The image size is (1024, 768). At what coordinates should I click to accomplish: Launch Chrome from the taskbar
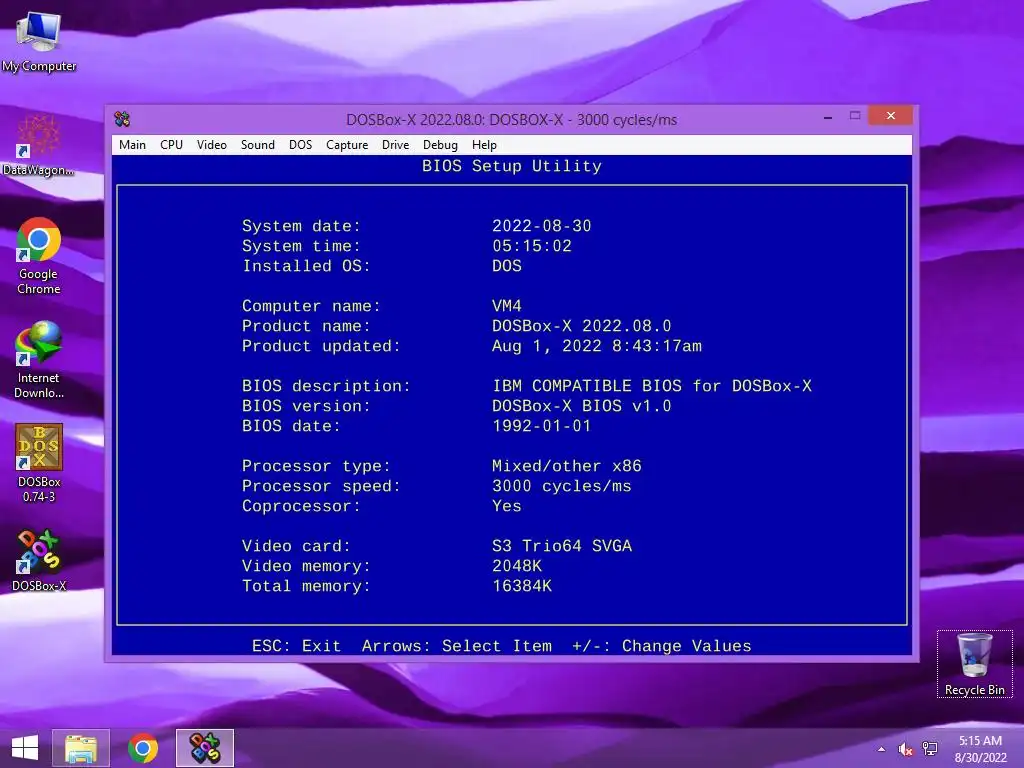pos(143,748)
